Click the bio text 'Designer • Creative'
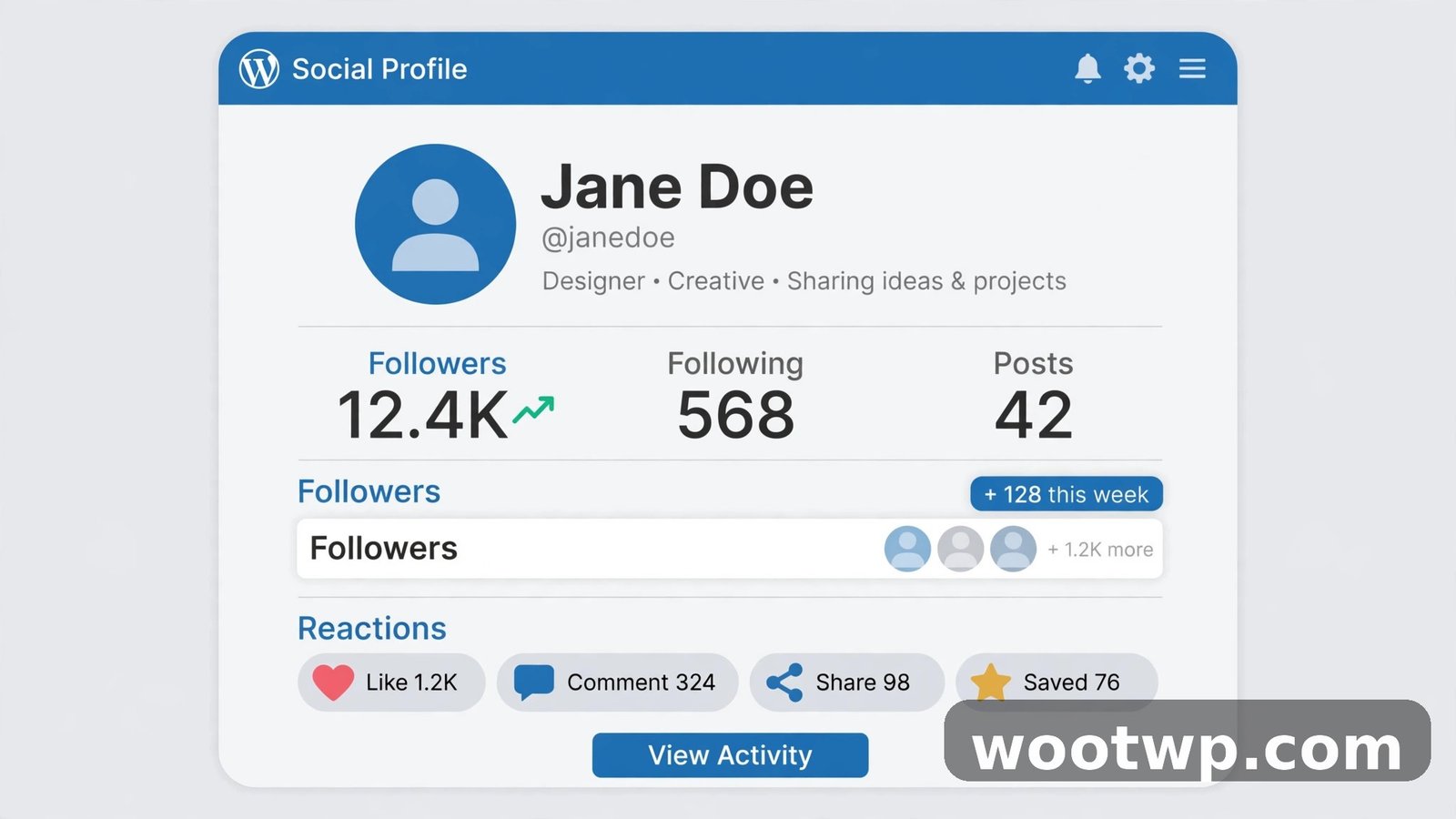Viewport: 1456px width, 819px height. [653, 281]
